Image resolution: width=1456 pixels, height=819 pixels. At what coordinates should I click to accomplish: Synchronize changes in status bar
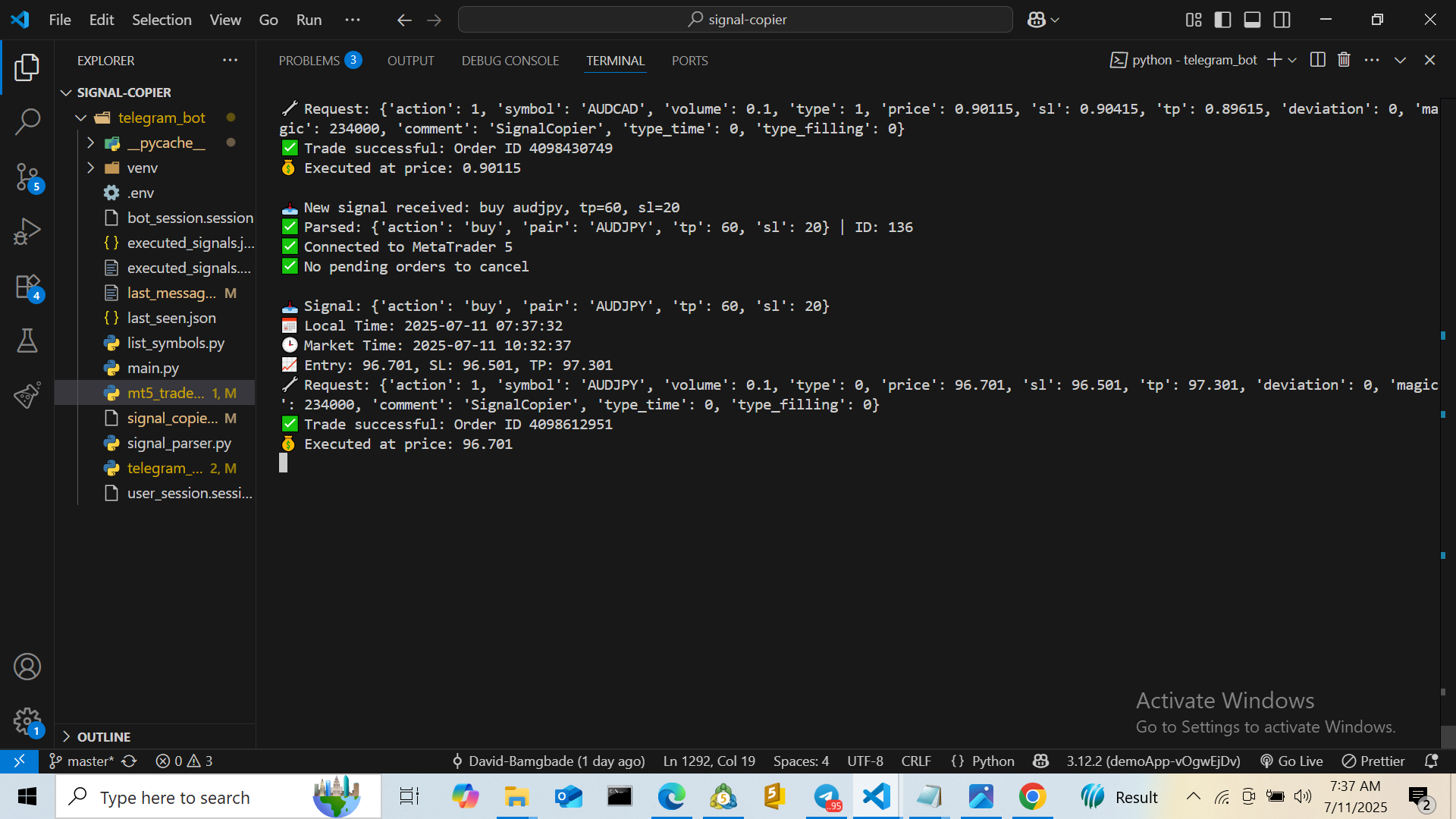(x=130, y=761)
